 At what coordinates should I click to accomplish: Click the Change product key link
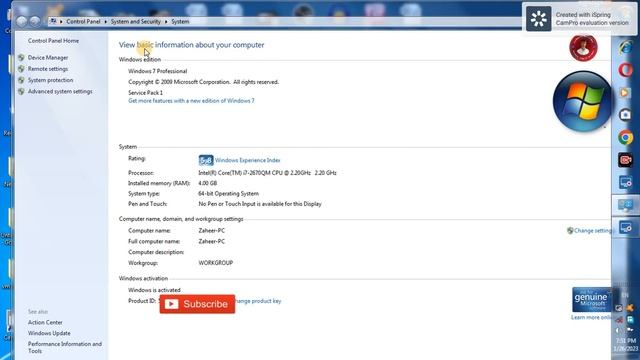coord(258,301)
